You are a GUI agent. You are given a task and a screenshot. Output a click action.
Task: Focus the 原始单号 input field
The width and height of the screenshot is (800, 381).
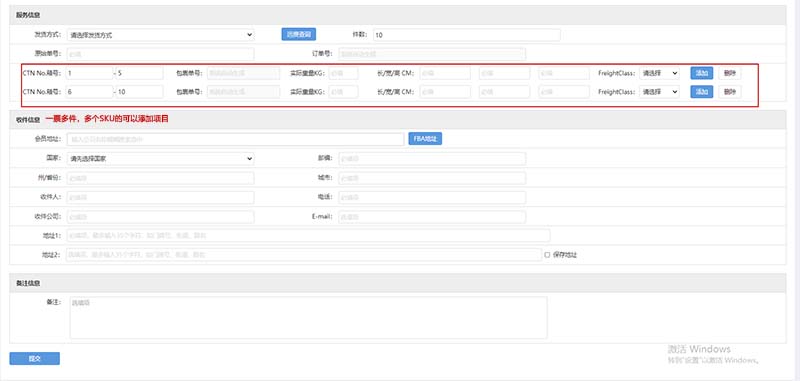(x=160, y=54)
